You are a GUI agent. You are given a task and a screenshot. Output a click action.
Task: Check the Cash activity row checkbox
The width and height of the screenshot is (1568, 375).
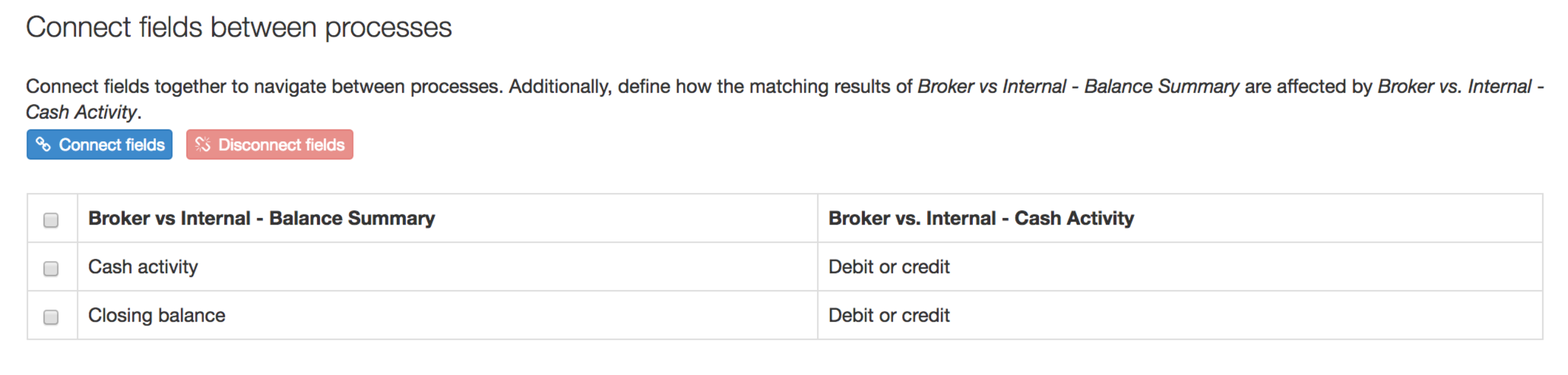(x=51, y=268)
